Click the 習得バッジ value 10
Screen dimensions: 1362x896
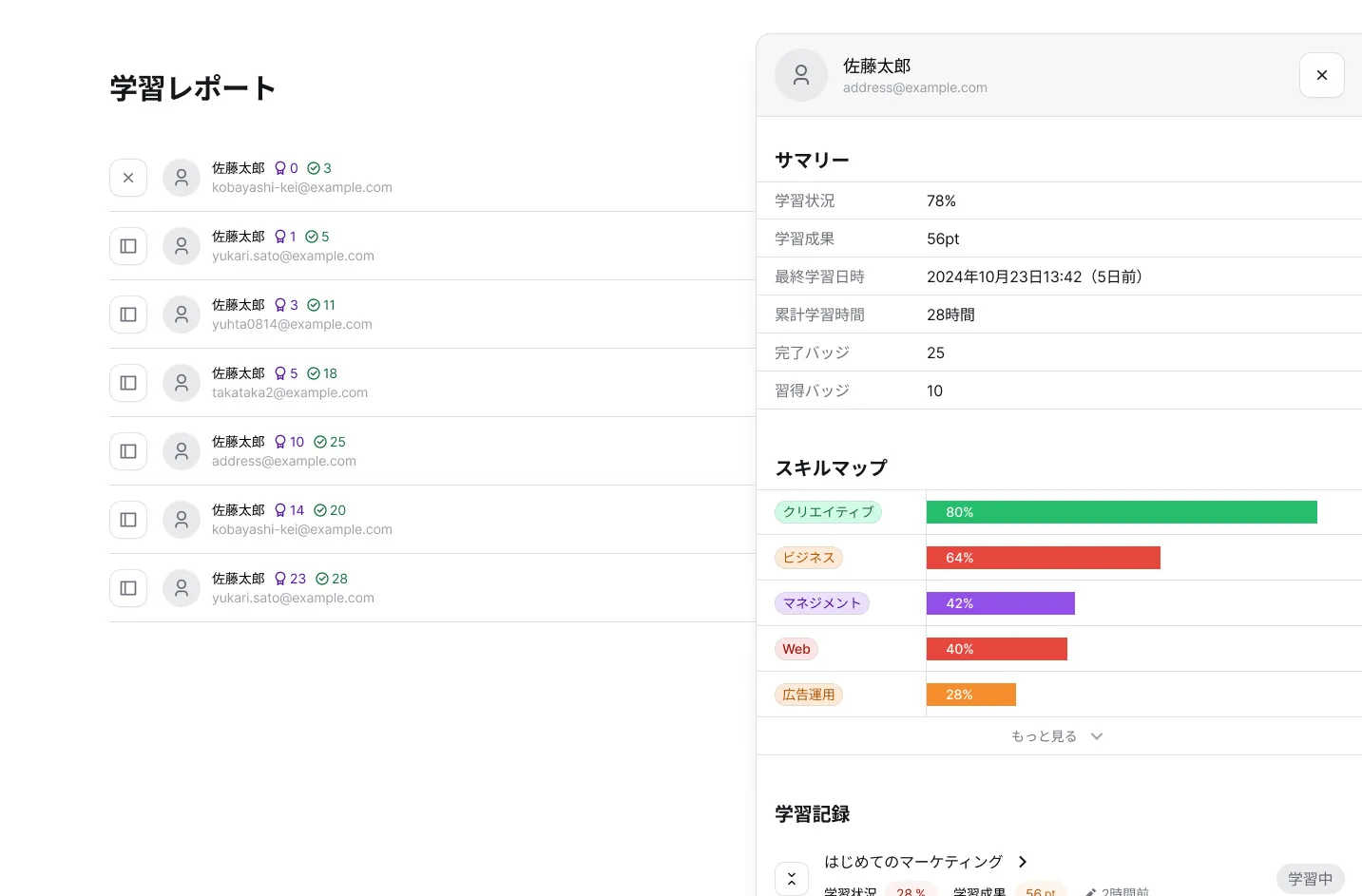coord(934,391)
